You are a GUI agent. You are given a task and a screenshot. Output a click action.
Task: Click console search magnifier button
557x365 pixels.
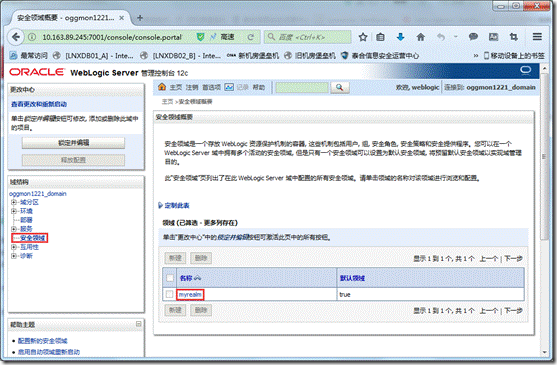[340, 87]
